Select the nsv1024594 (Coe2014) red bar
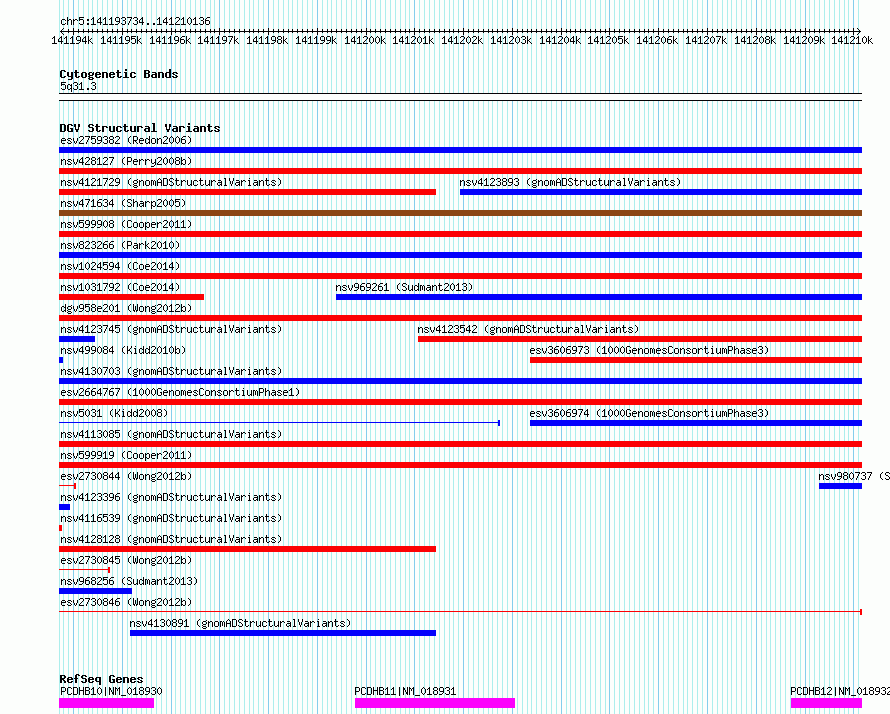Viewport: 890px width, 714px height. (x=460, y=276)
